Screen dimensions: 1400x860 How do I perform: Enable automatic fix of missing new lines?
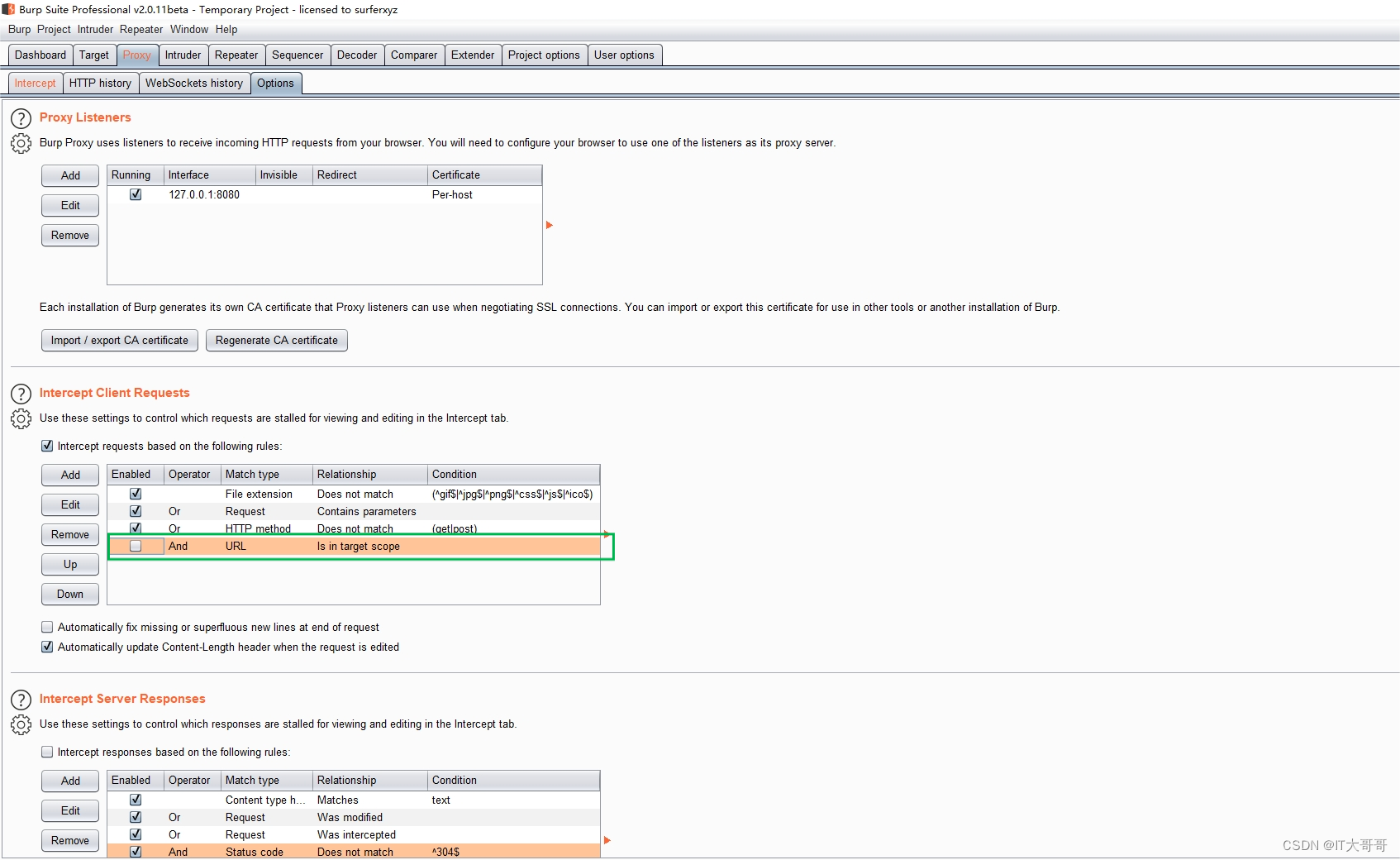47,627
